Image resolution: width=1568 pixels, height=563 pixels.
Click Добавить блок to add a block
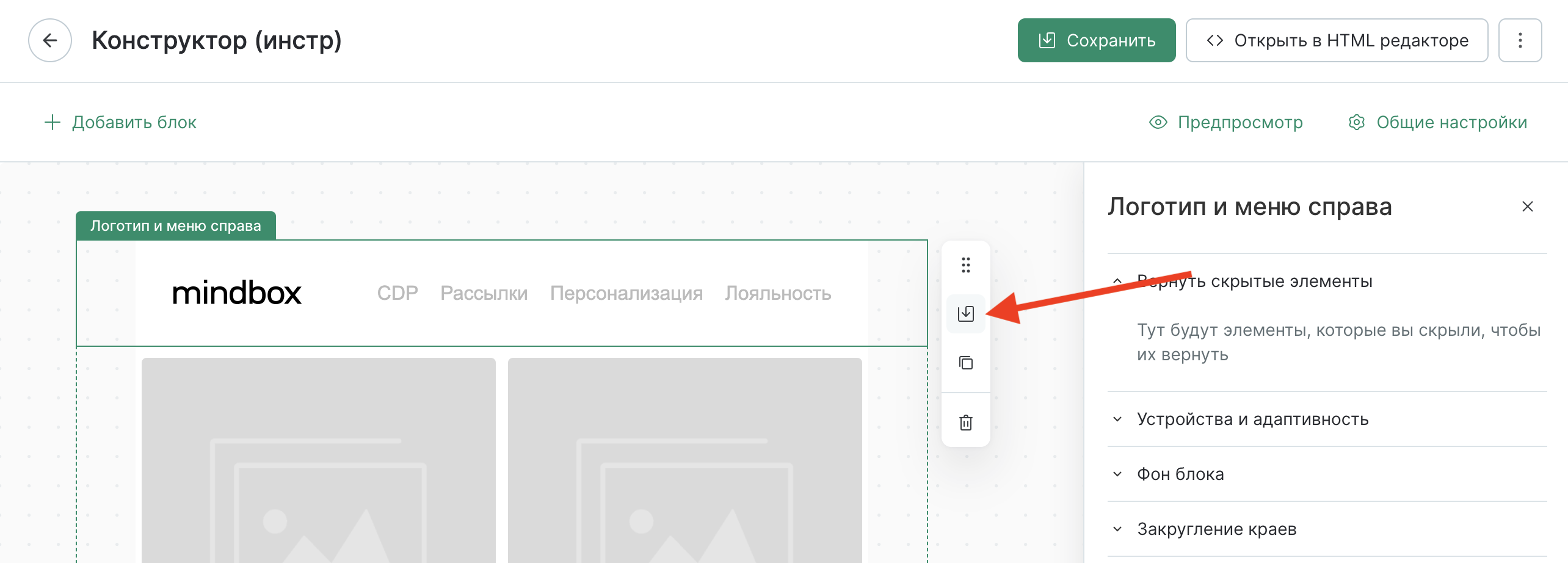click(x=120, y=122)
